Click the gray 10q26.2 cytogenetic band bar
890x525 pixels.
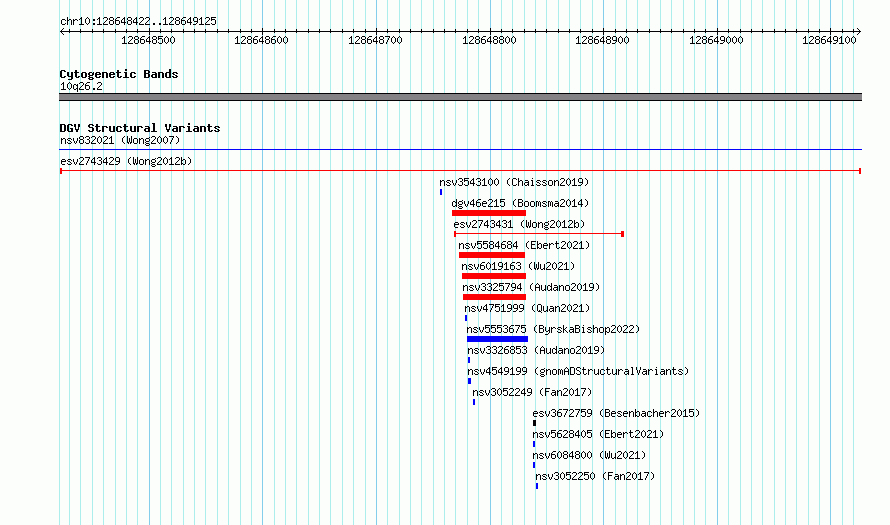(460, 97)
